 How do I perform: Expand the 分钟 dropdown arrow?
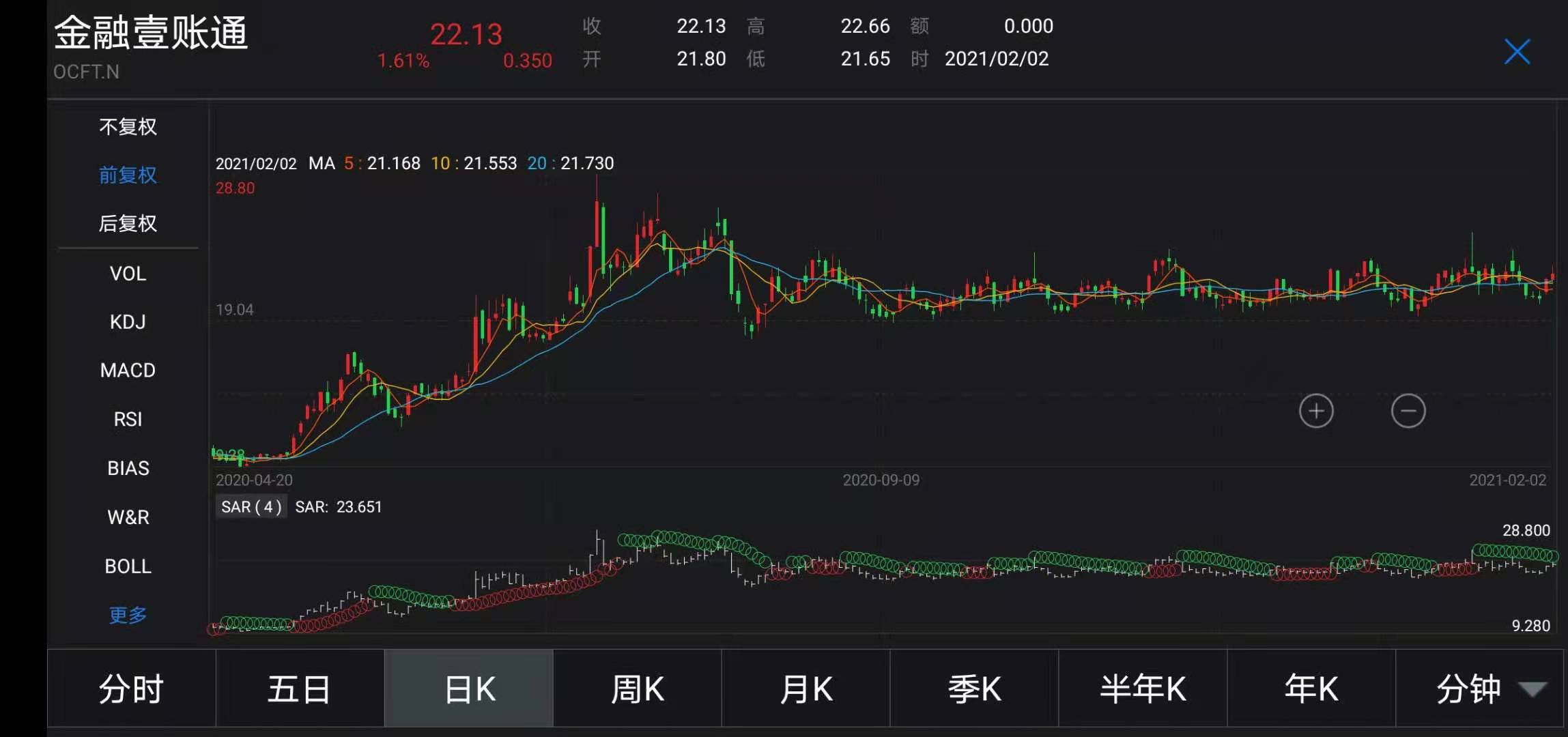pyautogui.click(x=1533, y=689)
